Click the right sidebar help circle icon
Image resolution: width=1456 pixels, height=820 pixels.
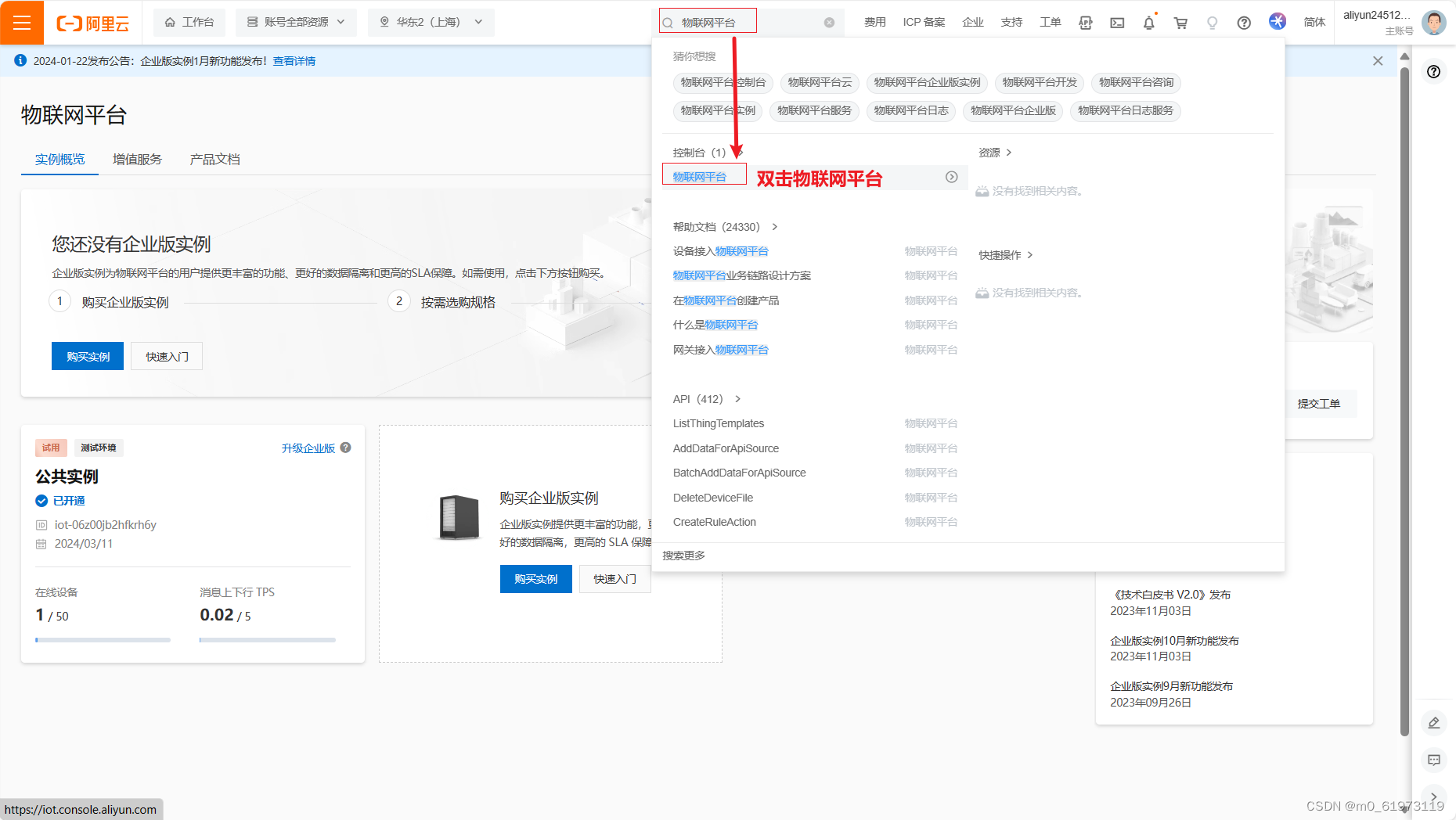pos(1433,72)
